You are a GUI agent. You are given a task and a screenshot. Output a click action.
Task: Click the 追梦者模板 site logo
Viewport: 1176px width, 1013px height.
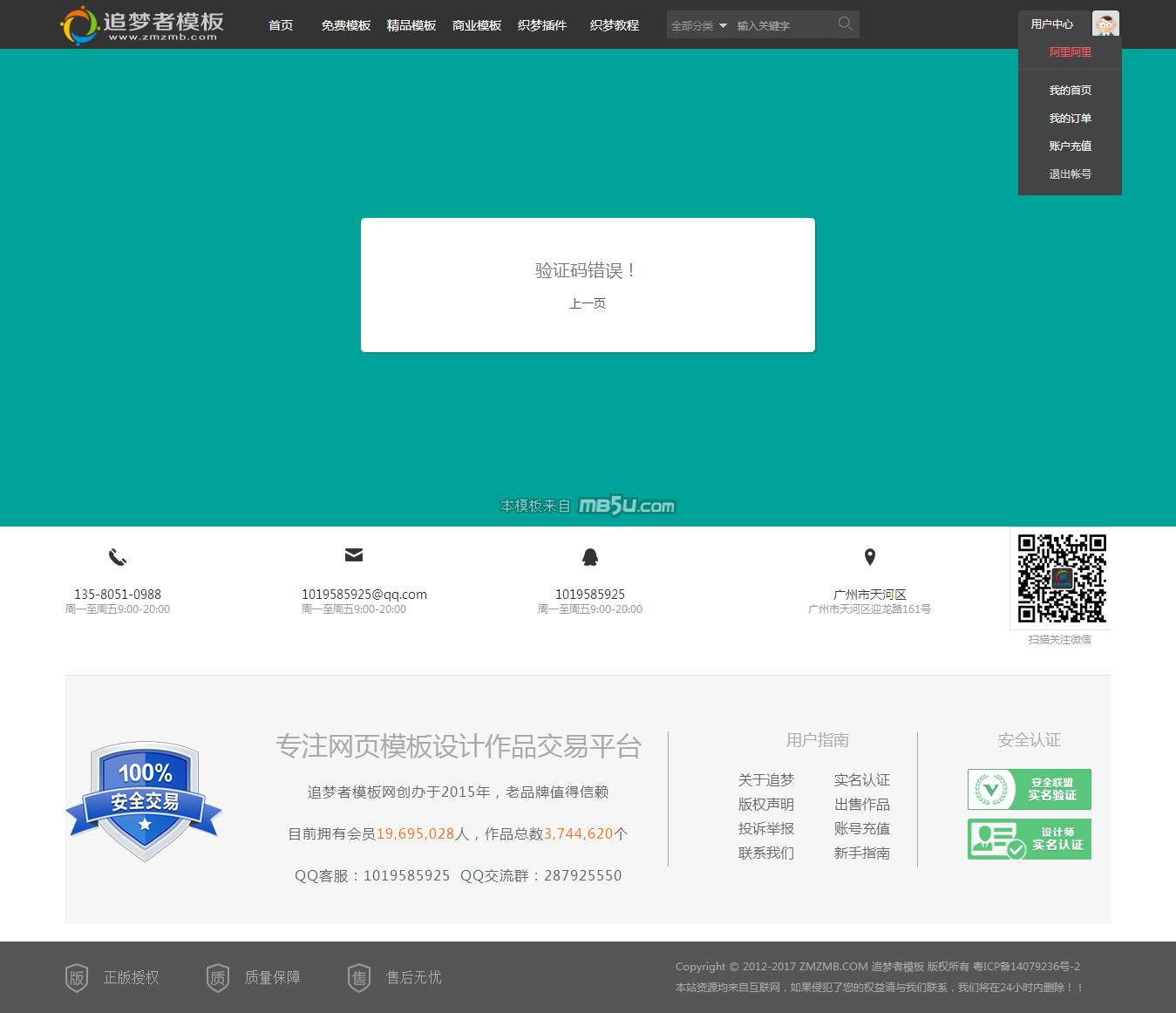[x=143, y=25]
